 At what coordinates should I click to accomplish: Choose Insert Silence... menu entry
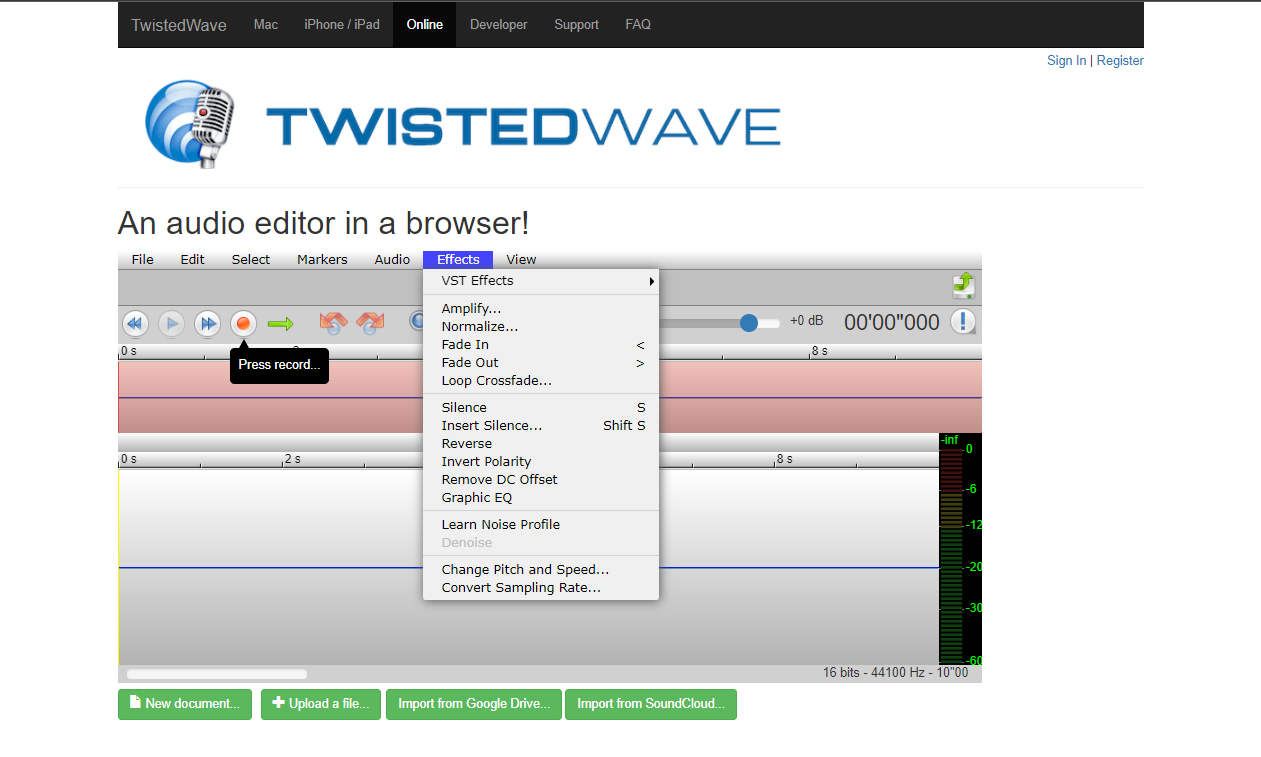click(x=541, y=426)
